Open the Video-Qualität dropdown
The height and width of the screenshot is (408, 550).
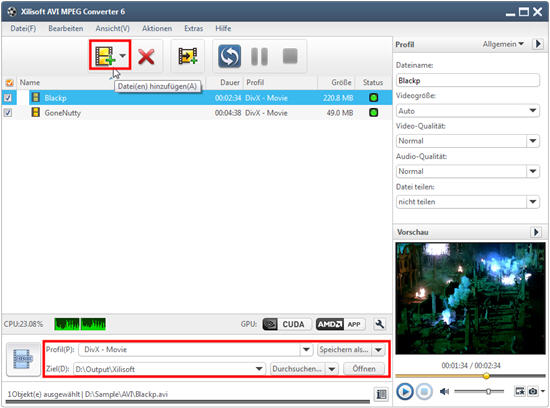533,141
